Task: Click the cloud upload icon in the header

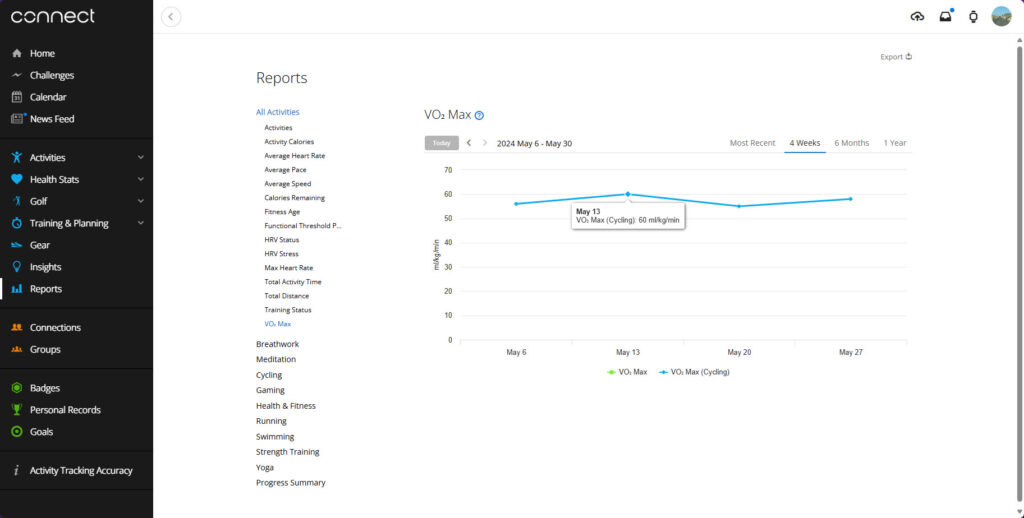Action: coord(918,17)
